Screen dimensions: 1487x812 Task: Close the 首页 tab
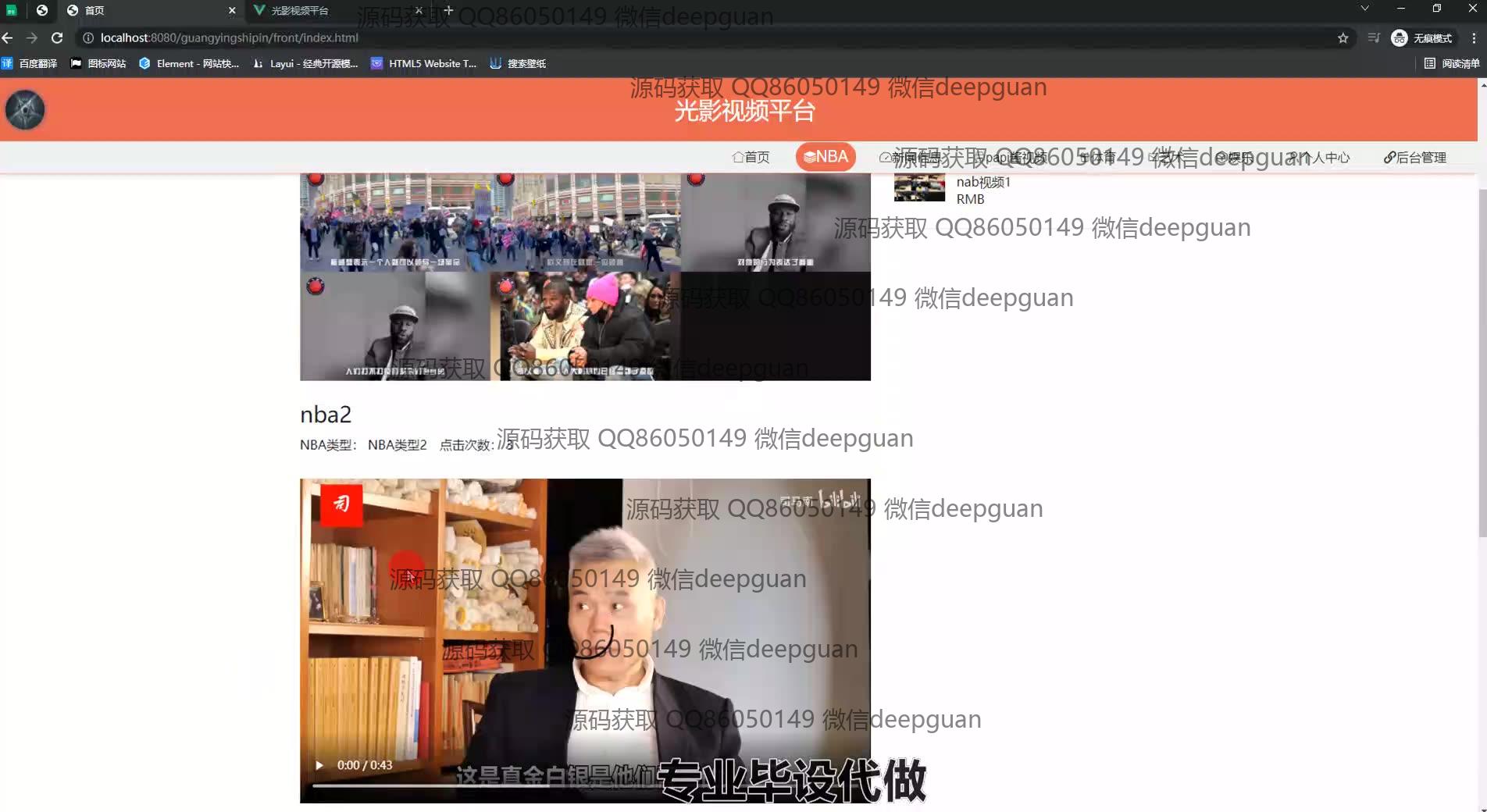point(232,10)
